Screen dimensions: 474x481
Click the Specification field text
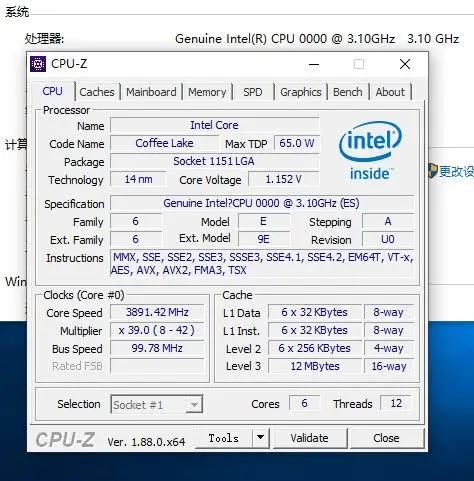click(x=262, y=203)
